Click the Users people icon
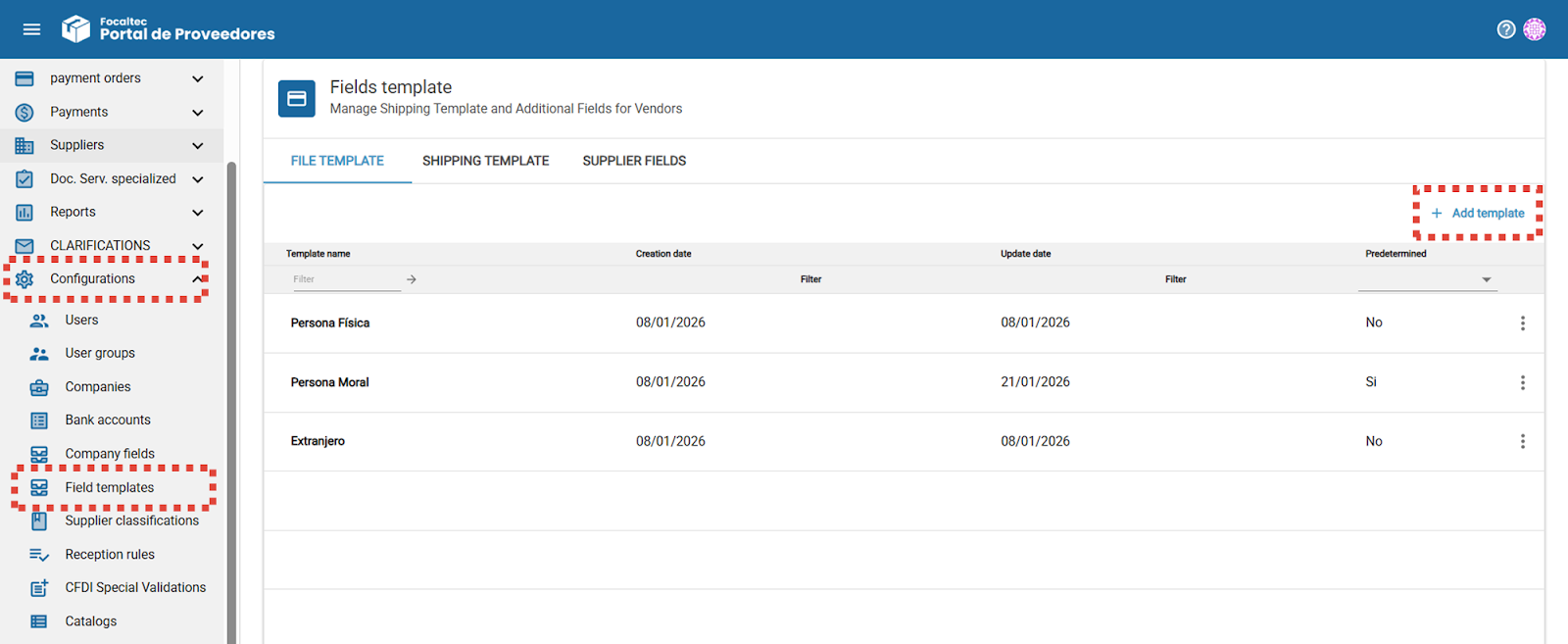This screenshot has height=644, width=1568. (x=39, y=321)
